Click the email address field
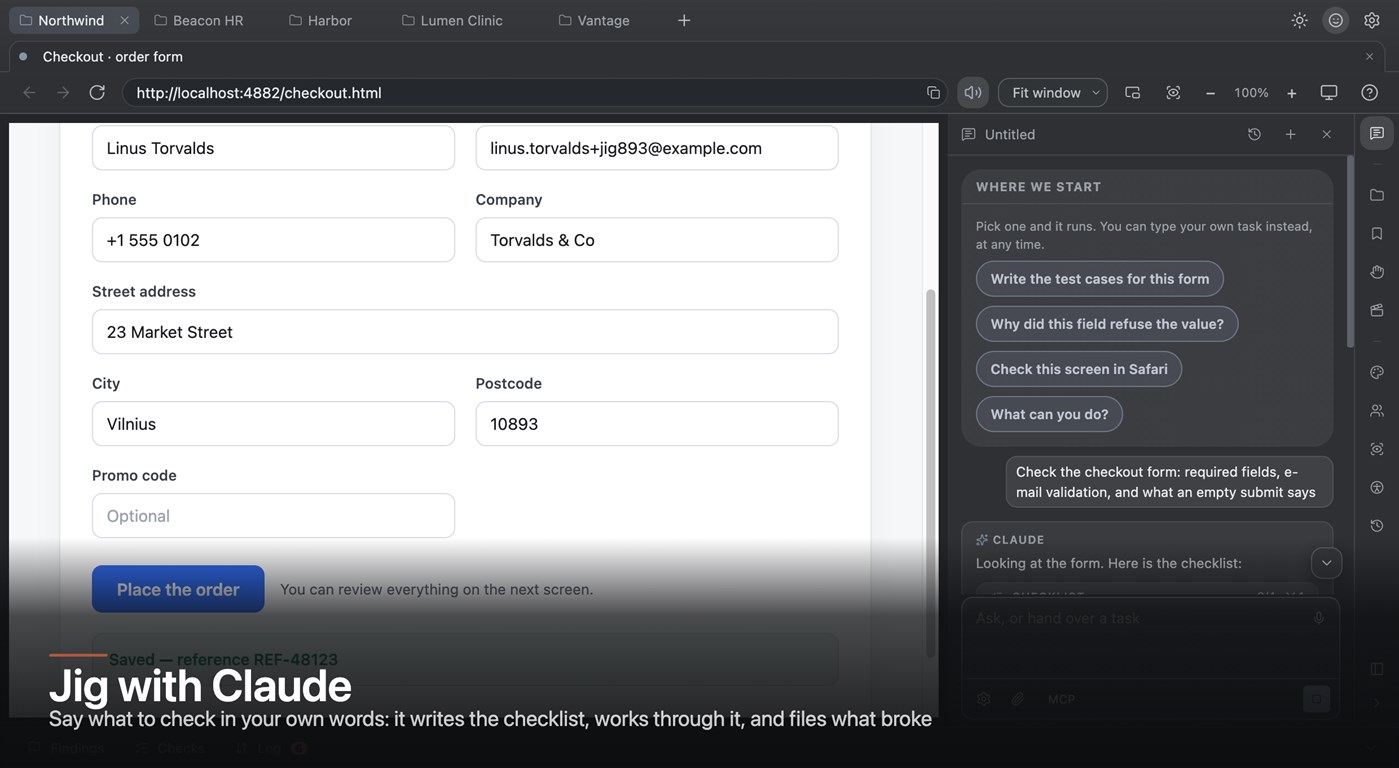Image resolution: width=1399 pixels, height=768 pixels. coord(657,148)
